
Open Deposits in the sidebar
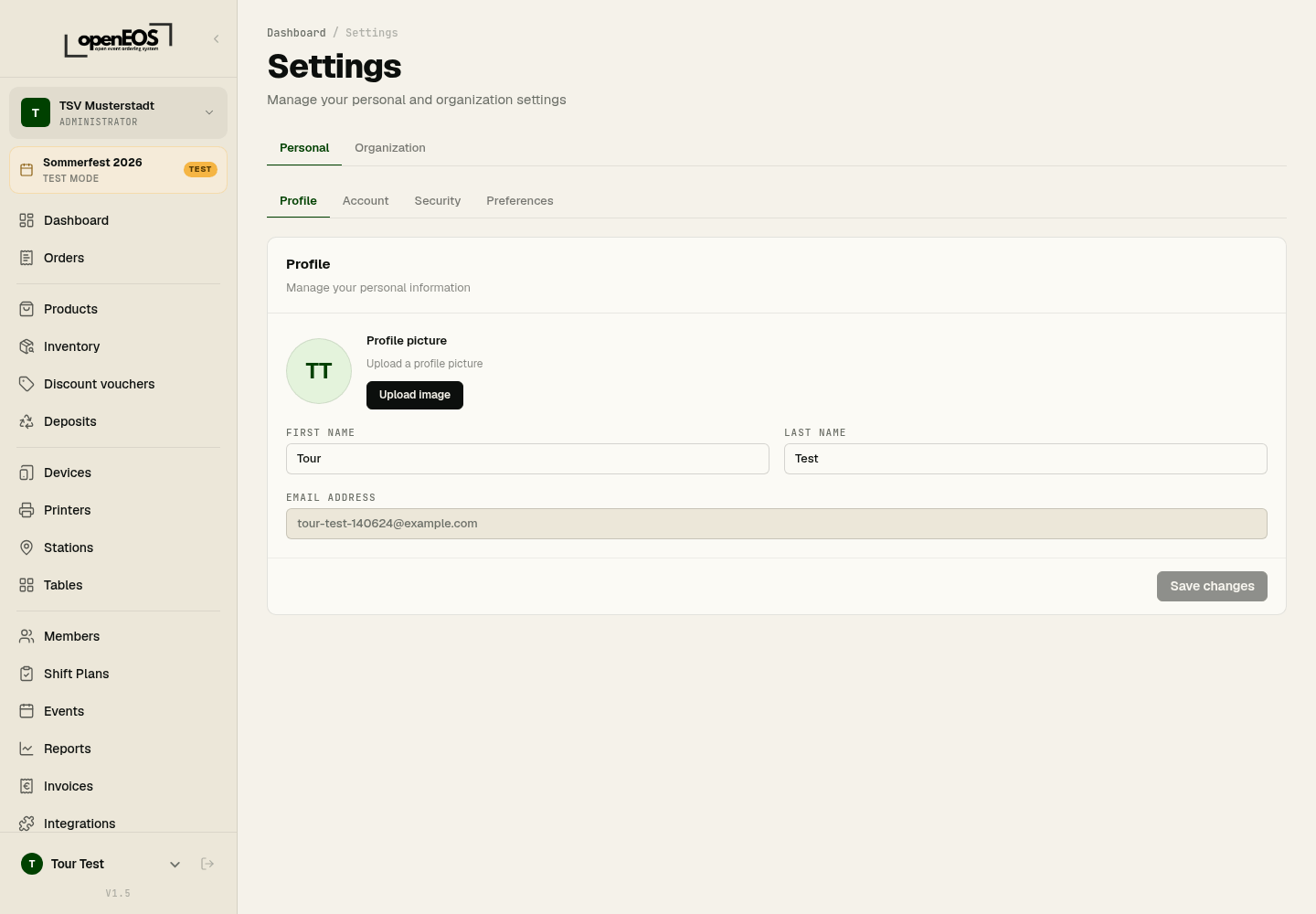pyautogui.click(x=69, y=421)
